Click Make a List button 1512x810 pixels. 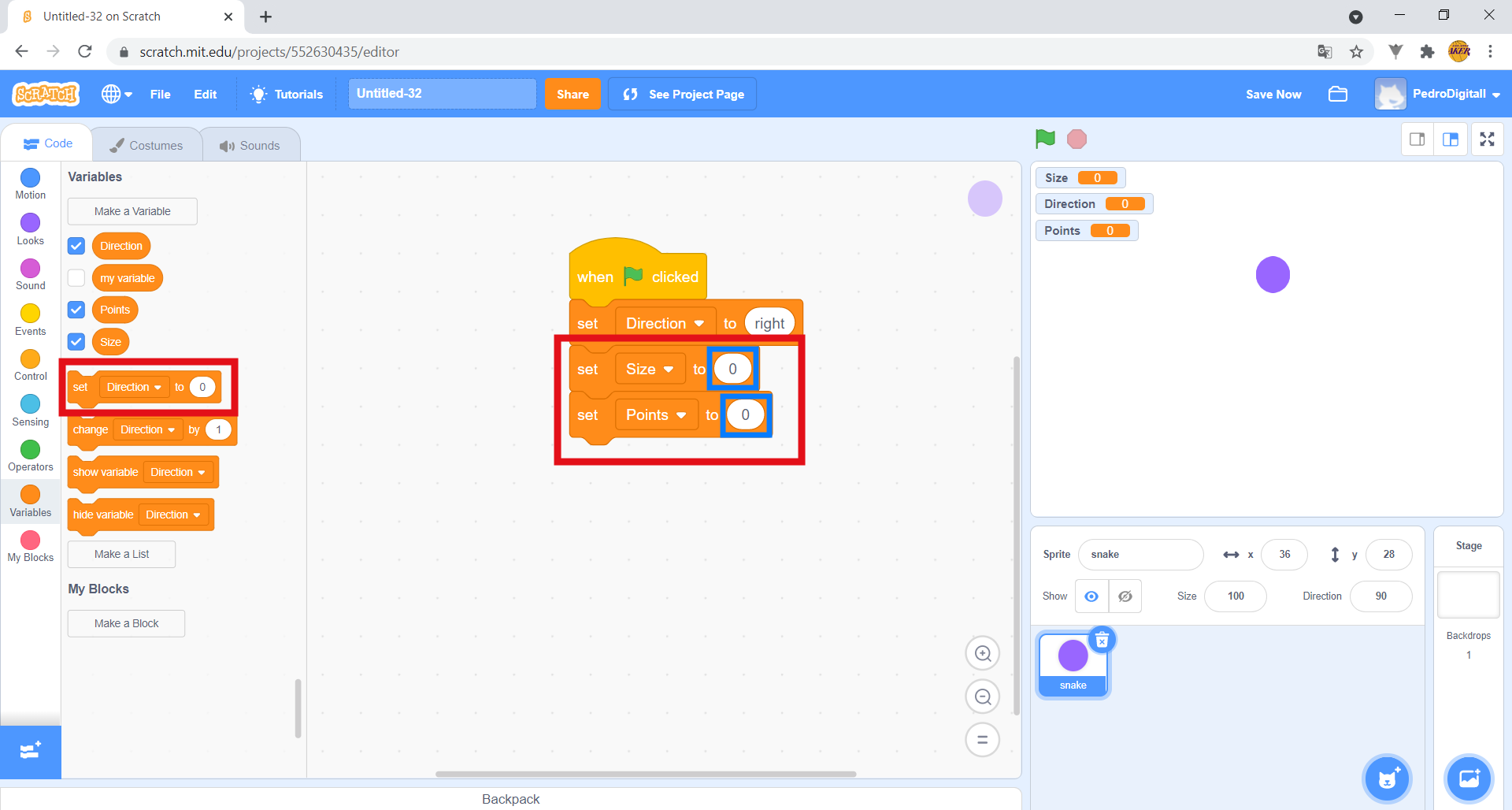pos(122,554)
